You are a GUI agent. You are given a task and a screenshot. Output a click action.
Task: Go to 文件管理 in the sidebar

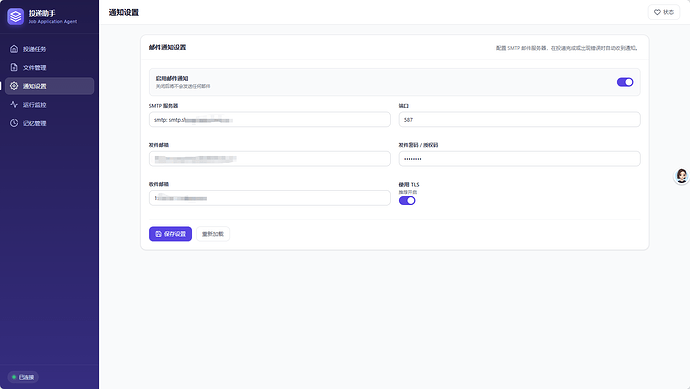click(x=49, y=67)
